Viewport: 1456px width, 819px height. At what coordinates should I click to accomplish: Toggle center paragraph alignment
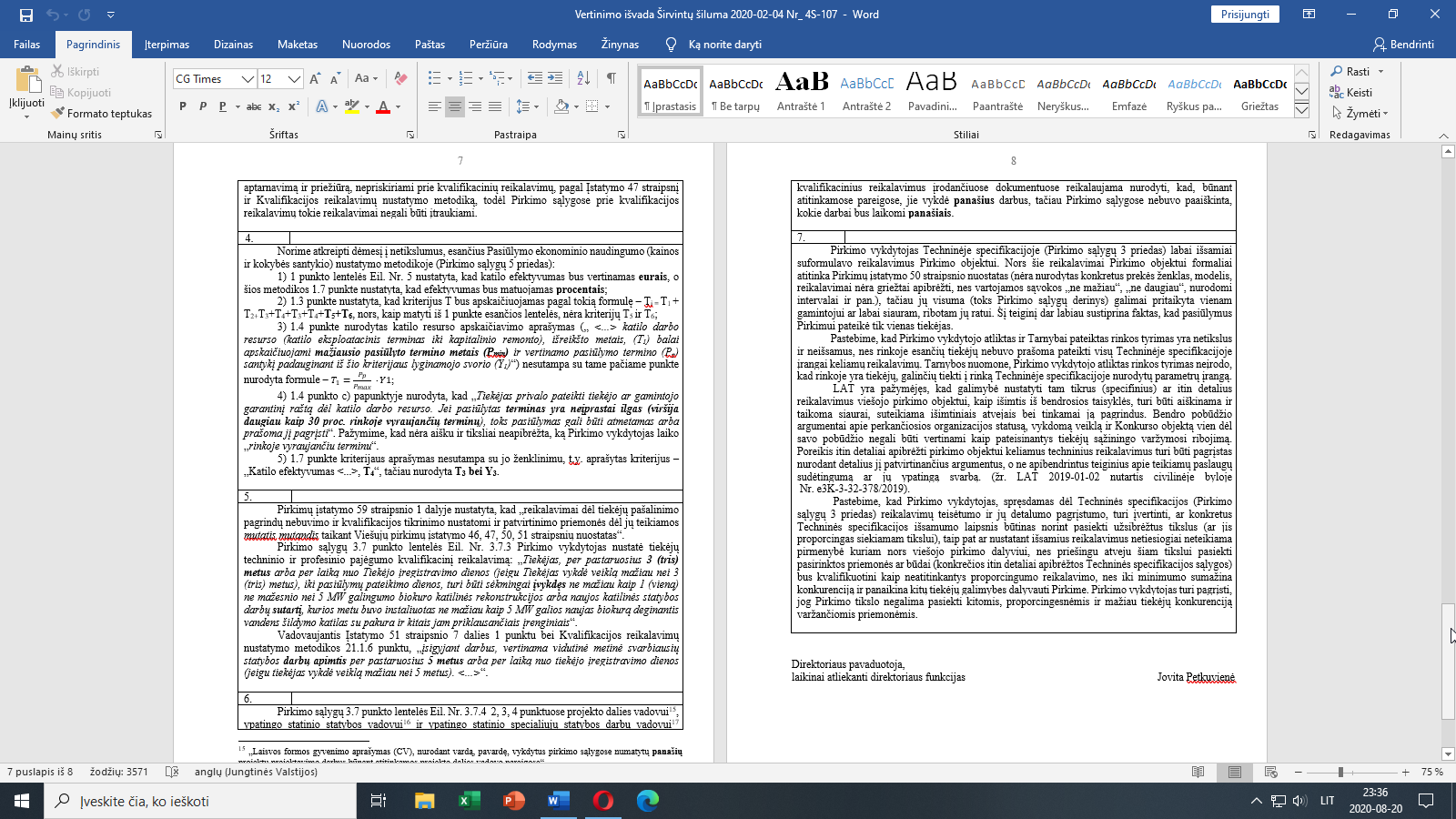pyautogui.click(x=455, y=106)
